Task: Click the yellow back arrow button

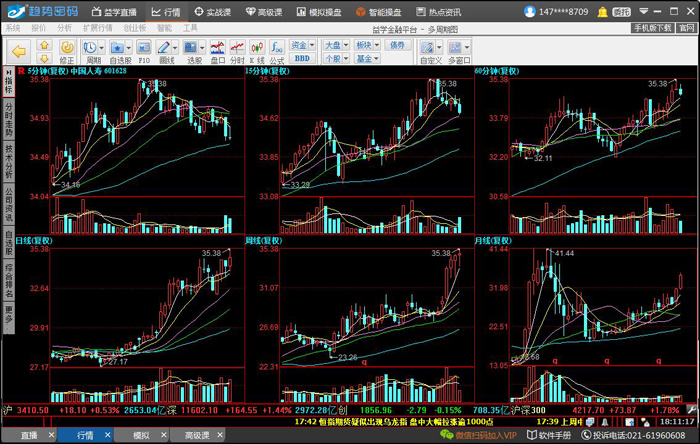Action: coord(17,49)
